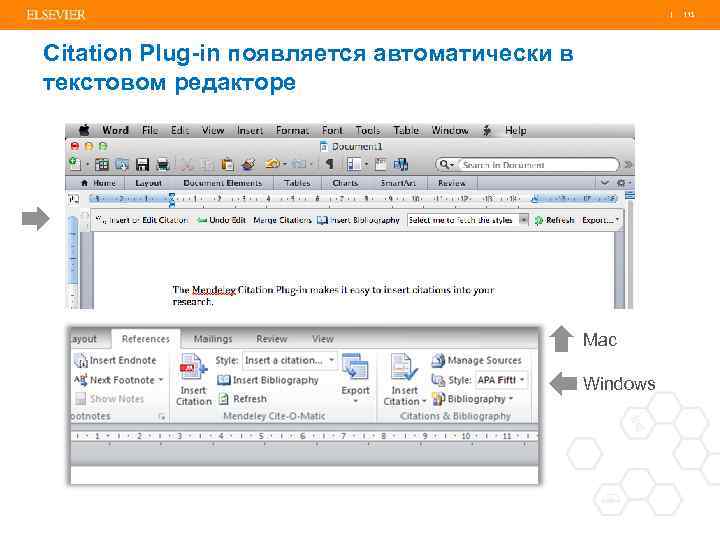Screen dimensions: 720x540
Task: Open the Window menu
Action: click(x=450, y=130)
